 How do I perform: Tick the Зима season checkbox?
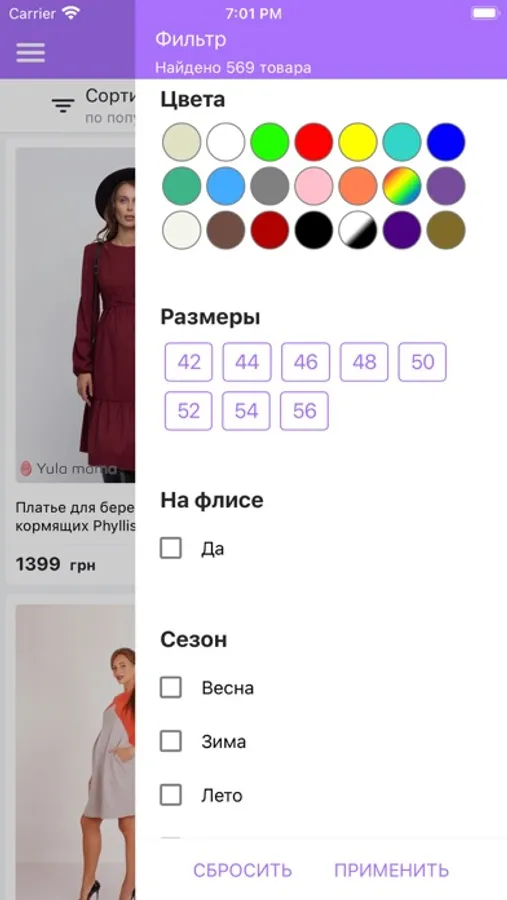click(x=171, y=741)
